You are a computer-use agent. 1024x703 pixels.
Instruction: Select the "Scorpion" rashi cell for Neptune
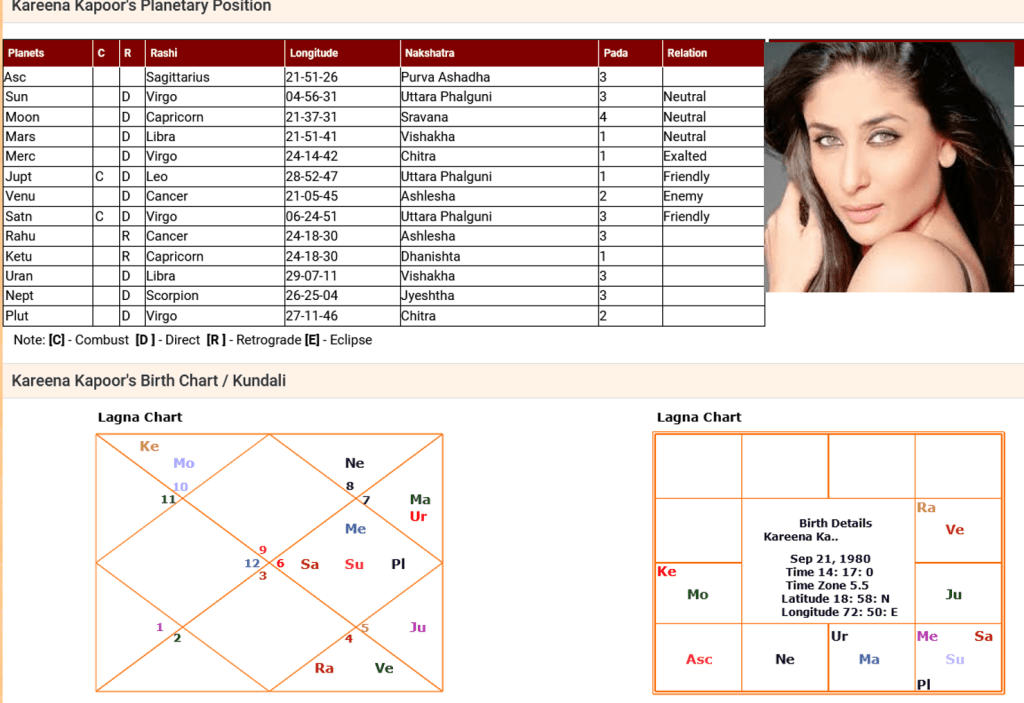pos(172,296)
